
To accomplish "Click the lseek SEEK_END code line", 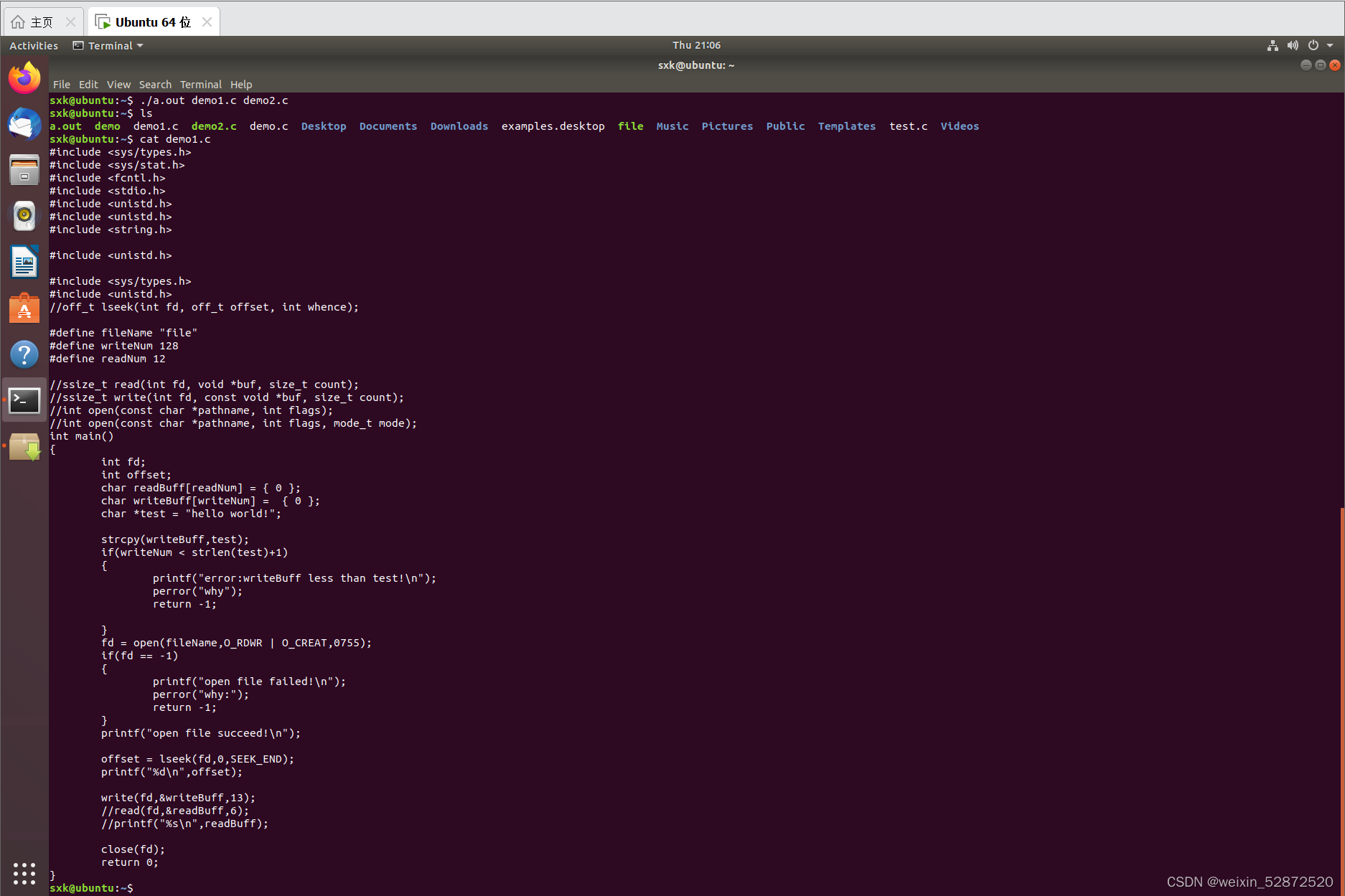I will point(197,759).
